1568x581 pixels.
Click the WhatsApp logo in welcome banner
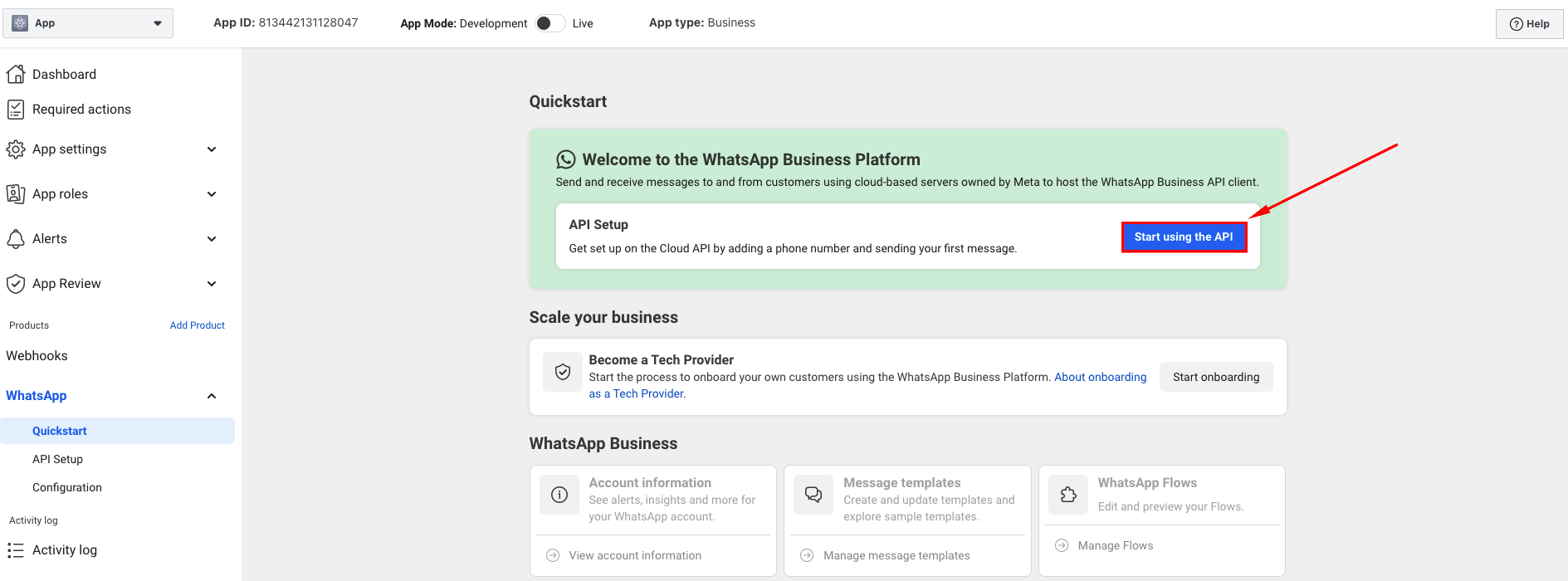pos(566,159)
